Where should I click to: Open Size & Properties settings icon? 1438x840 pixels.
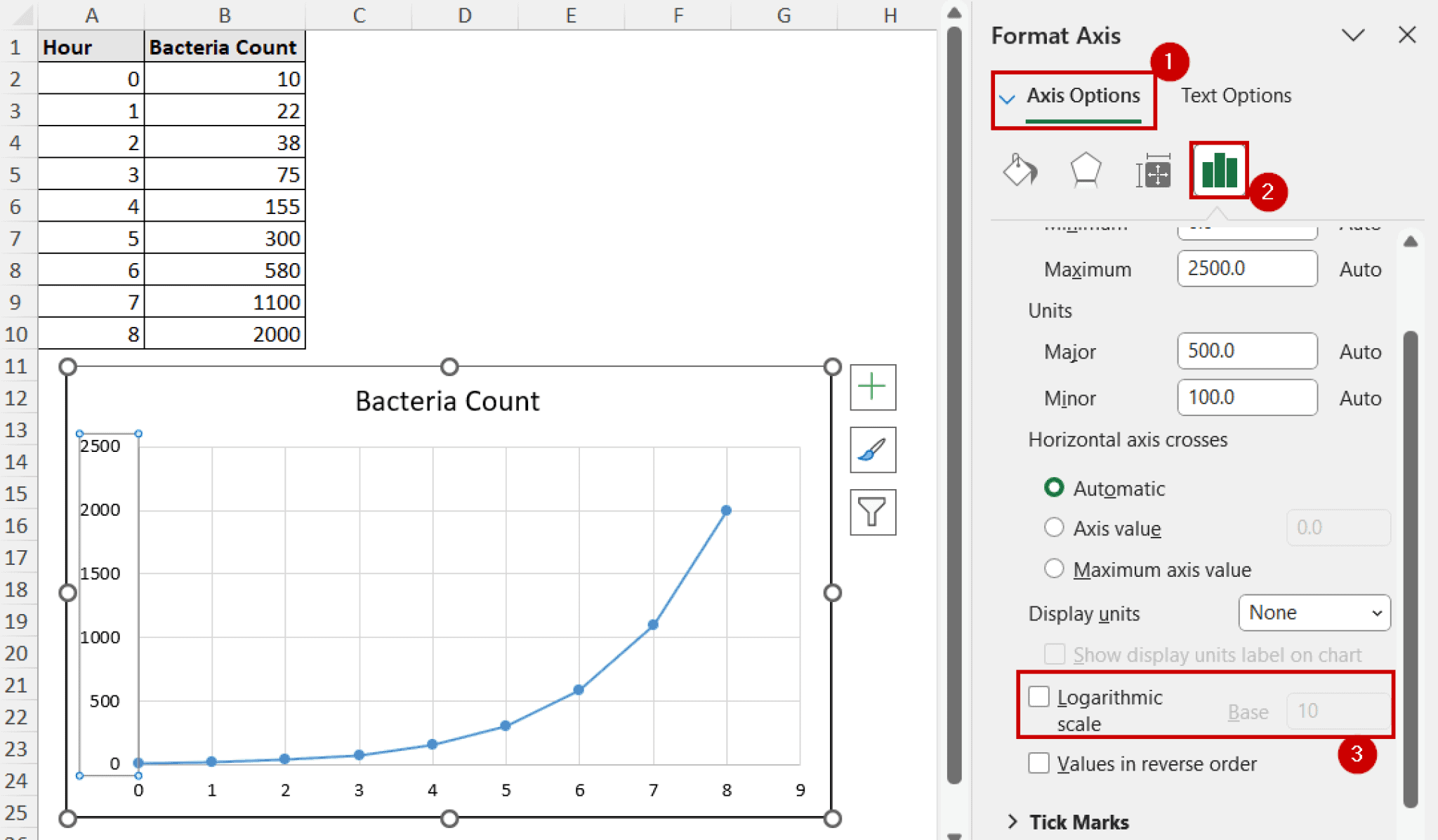click(1152, 170)
